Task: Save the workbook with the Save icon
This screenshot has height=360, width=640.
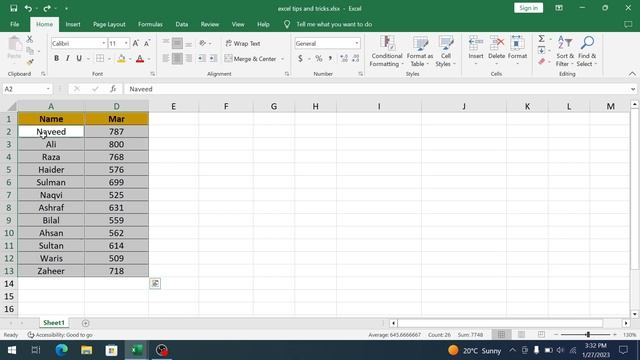Action: point(13,8)
